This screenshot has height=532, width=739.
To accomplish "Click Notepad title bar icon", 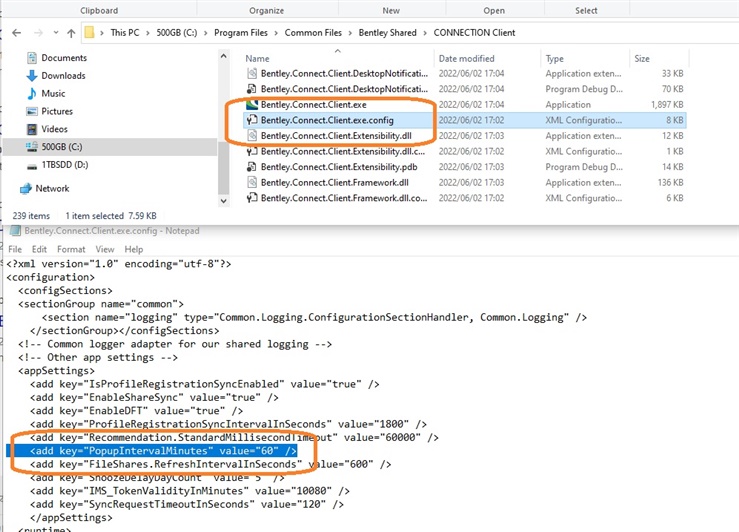I will 15,230.
